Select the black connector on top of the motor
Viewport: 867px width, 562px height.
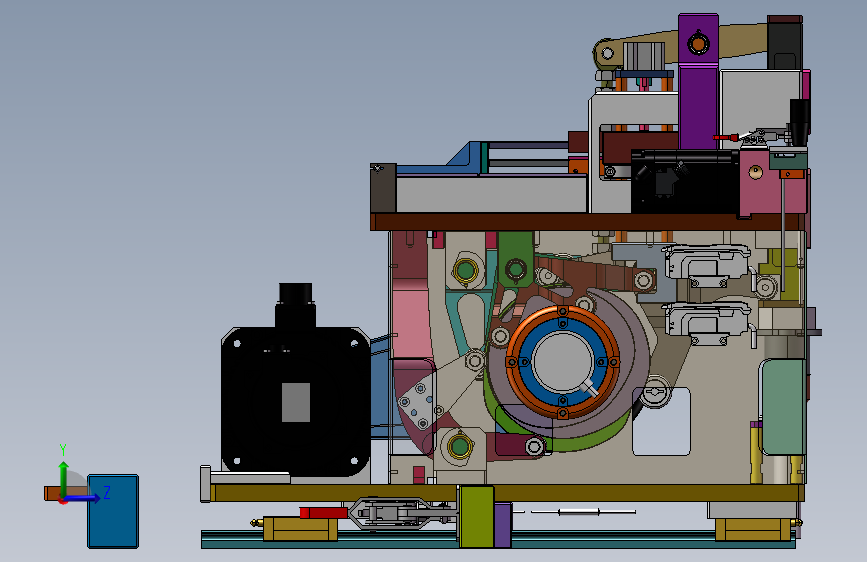[x=296, y=304]
